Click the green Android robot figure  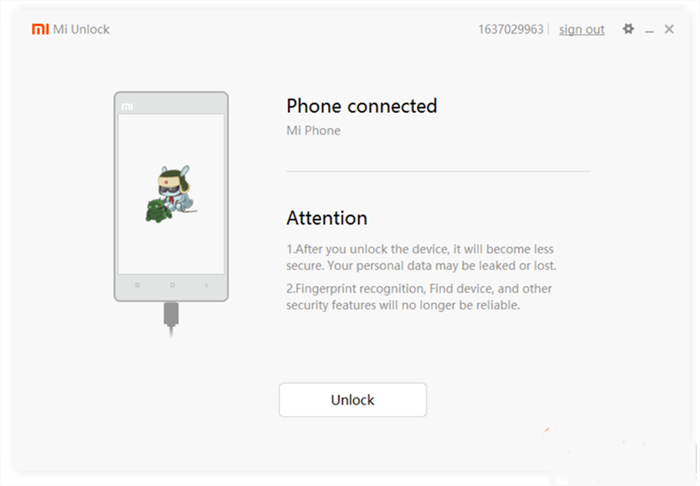(x=158, y=211)
